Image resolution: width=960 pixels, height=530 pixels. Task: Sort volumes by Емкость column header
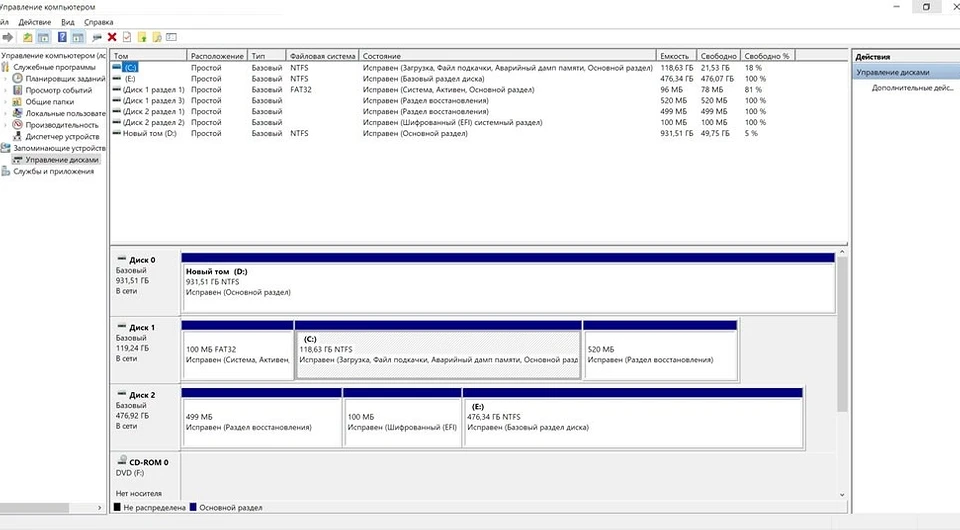[674, 56]
